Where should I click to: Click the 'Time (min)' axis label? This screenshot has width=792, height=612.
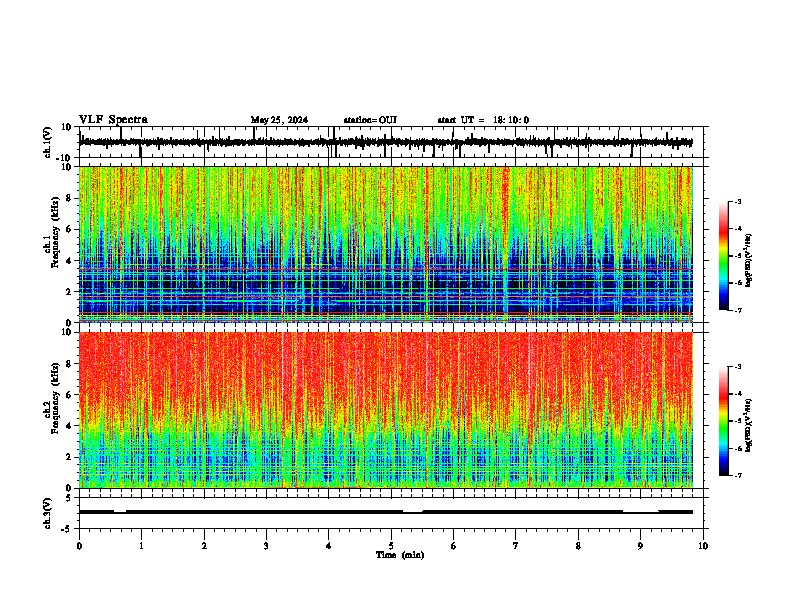coord(400,555)
